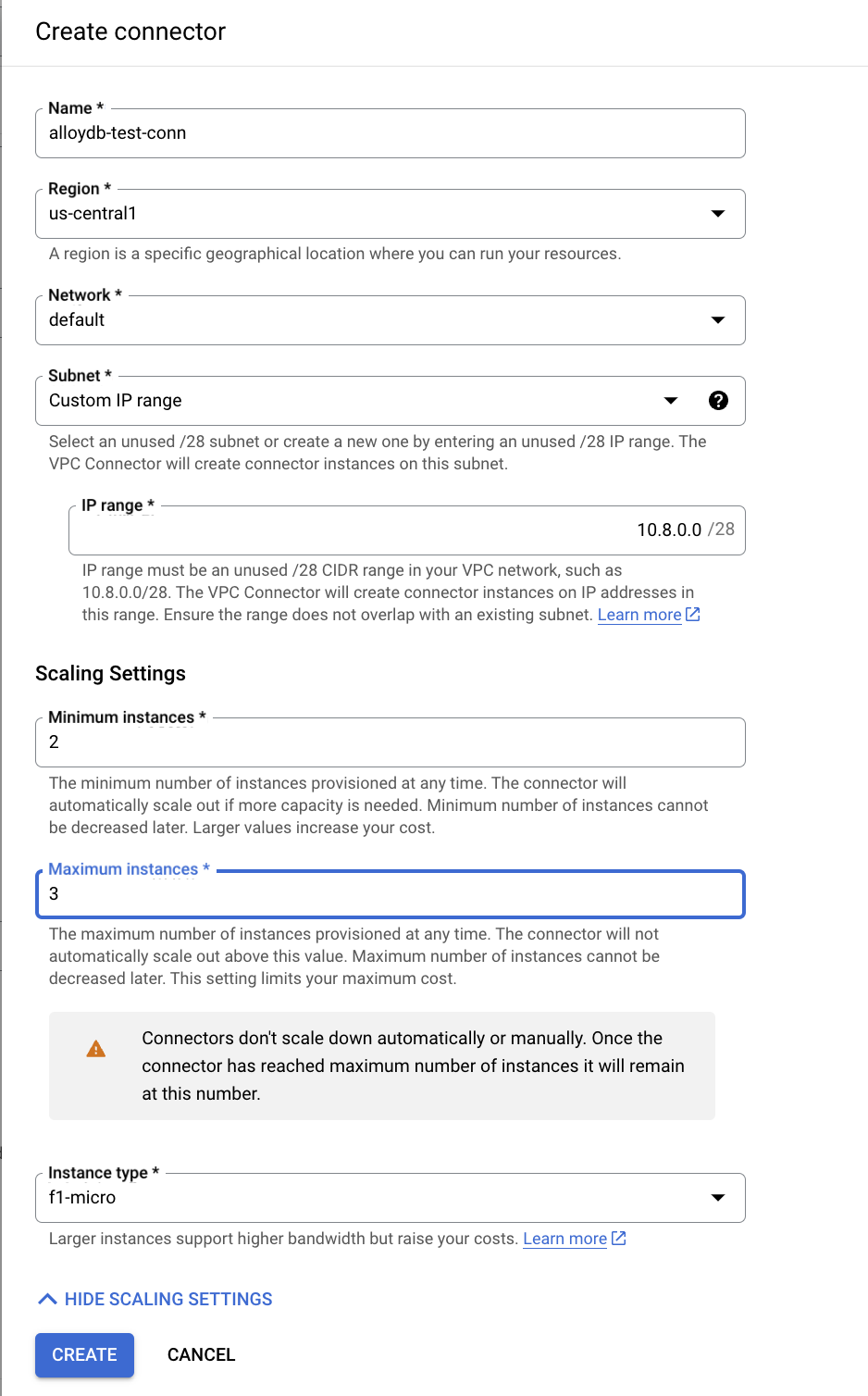This screenshot has width=868, height=1396.
Task: Open the Region dropdown arrow
Action: coord(717,214)
